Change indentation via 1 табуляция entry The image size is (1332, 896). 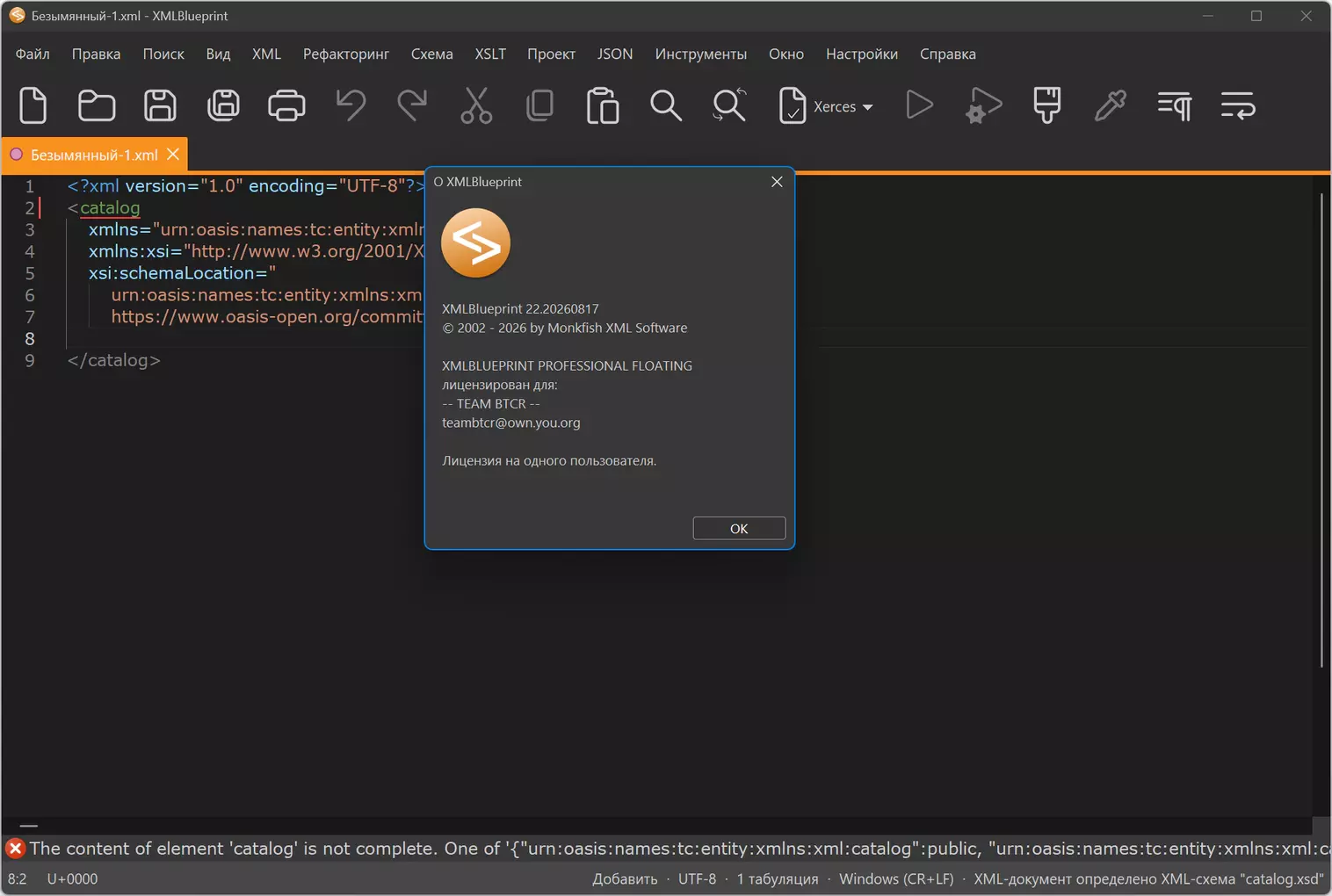click(778, 879)
